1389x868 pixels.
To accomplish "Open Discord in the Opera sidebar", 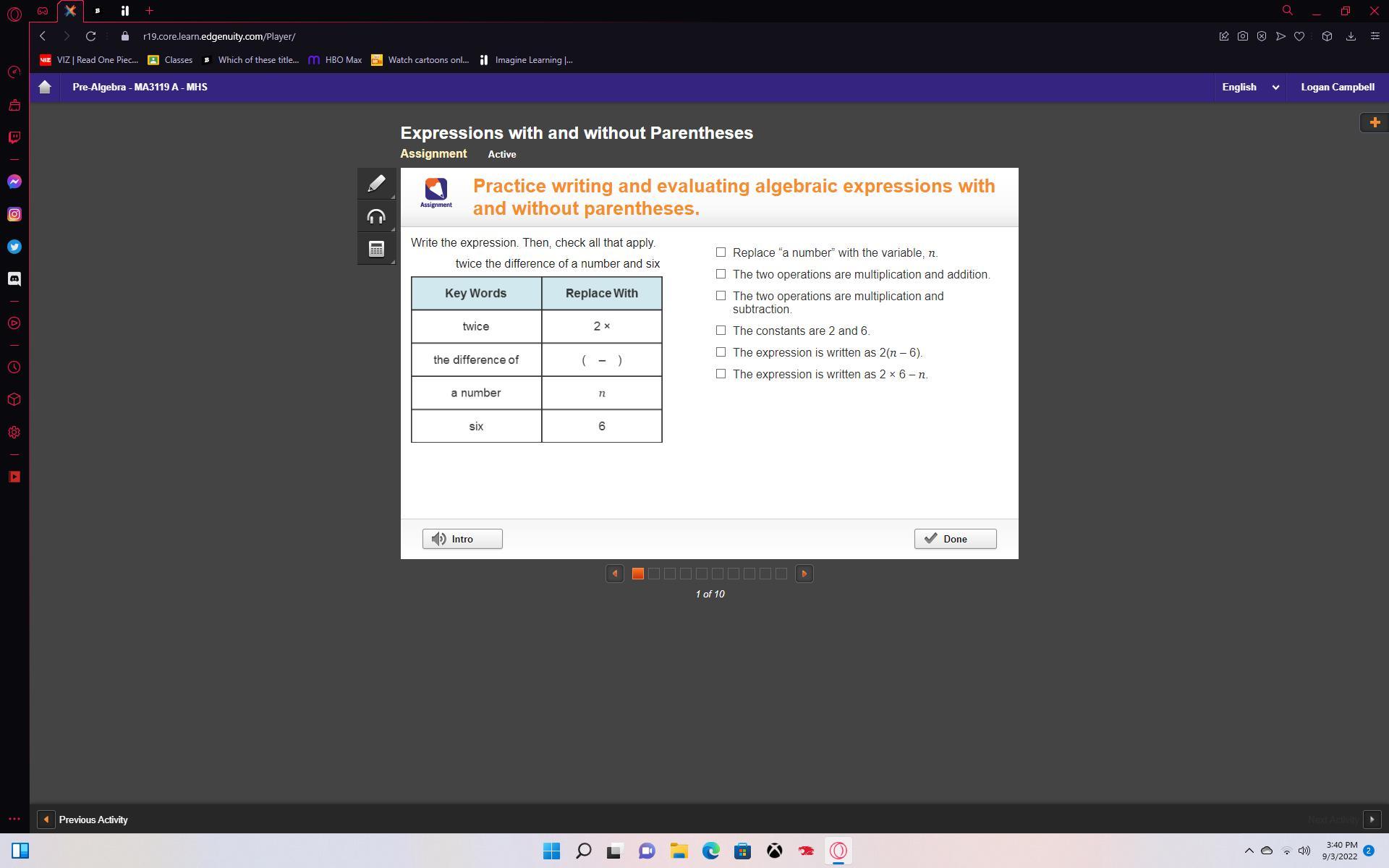I will point(14,279).
